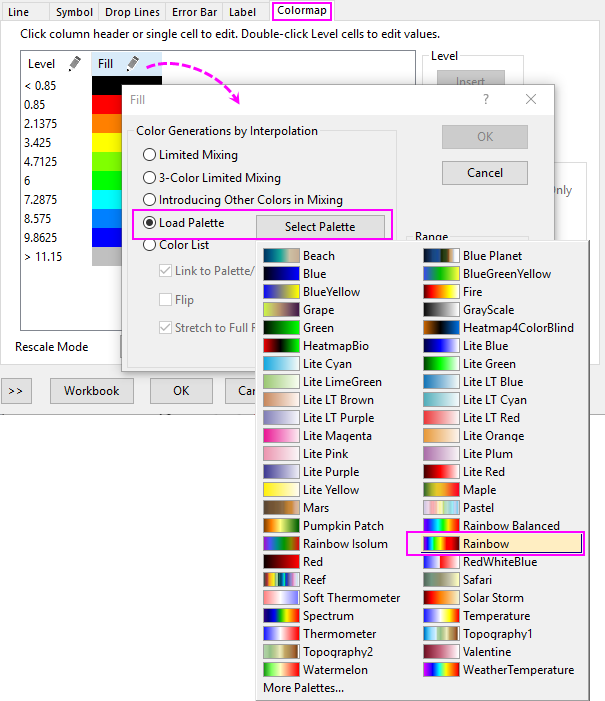Choose the Temperature palette

click(x=477, y=616)
